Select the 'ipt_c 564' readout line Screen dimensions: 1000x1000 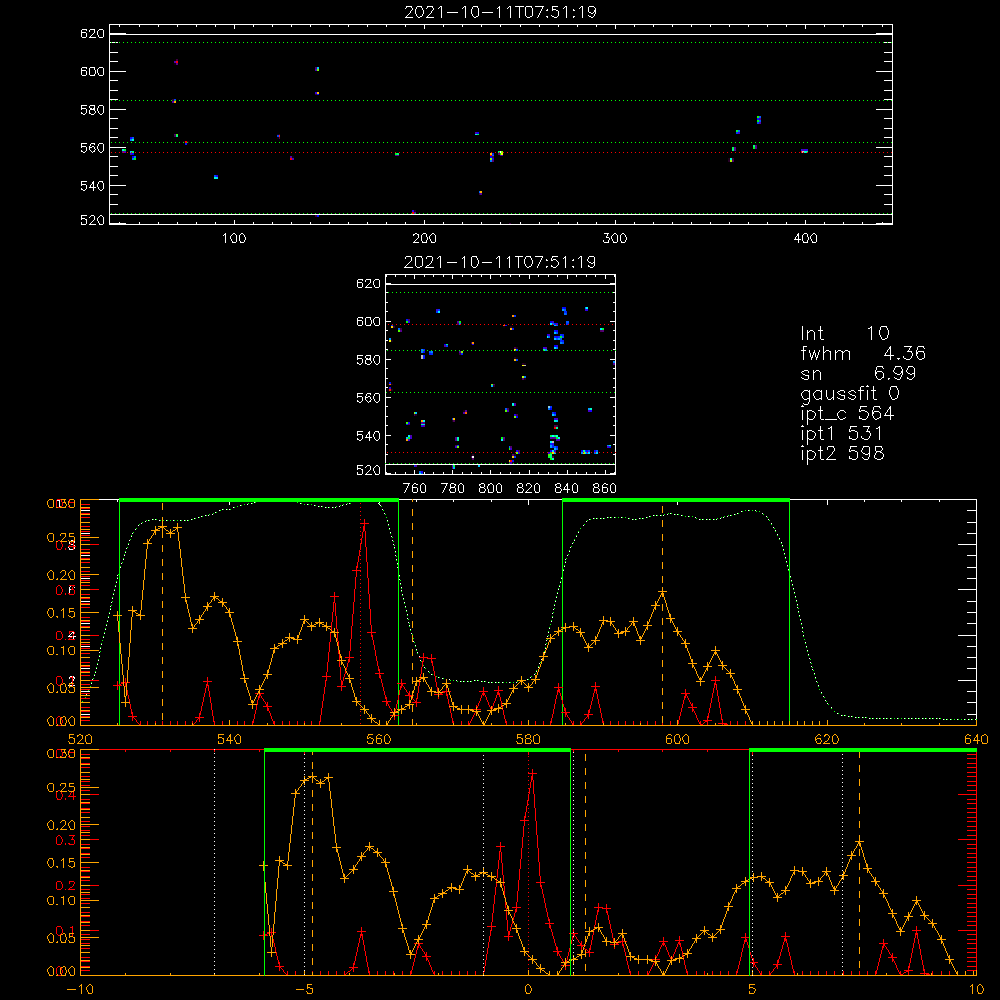(847, 414)
